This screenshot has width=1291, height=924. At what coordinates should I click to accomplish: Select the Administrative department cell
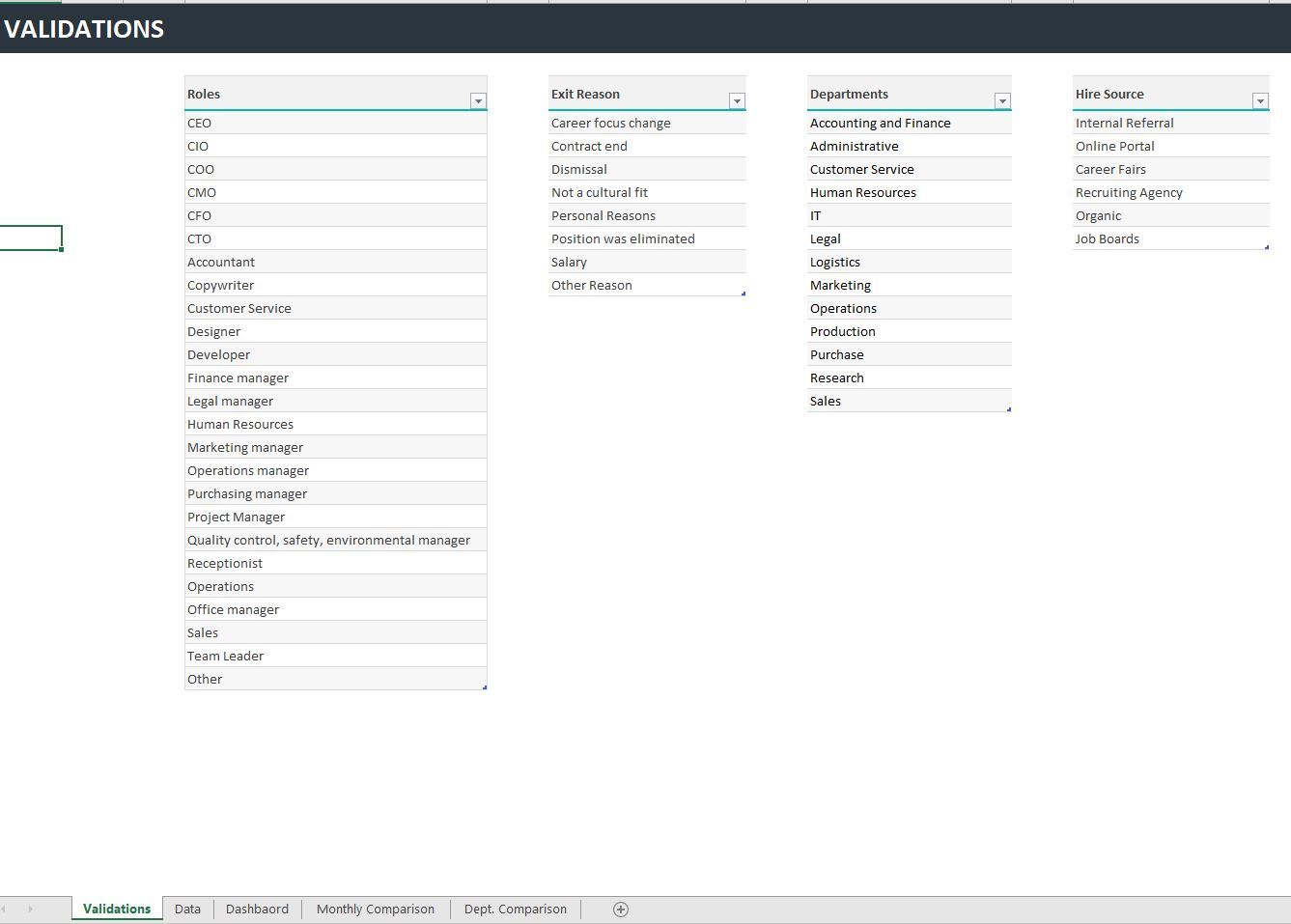click(910, 146)
